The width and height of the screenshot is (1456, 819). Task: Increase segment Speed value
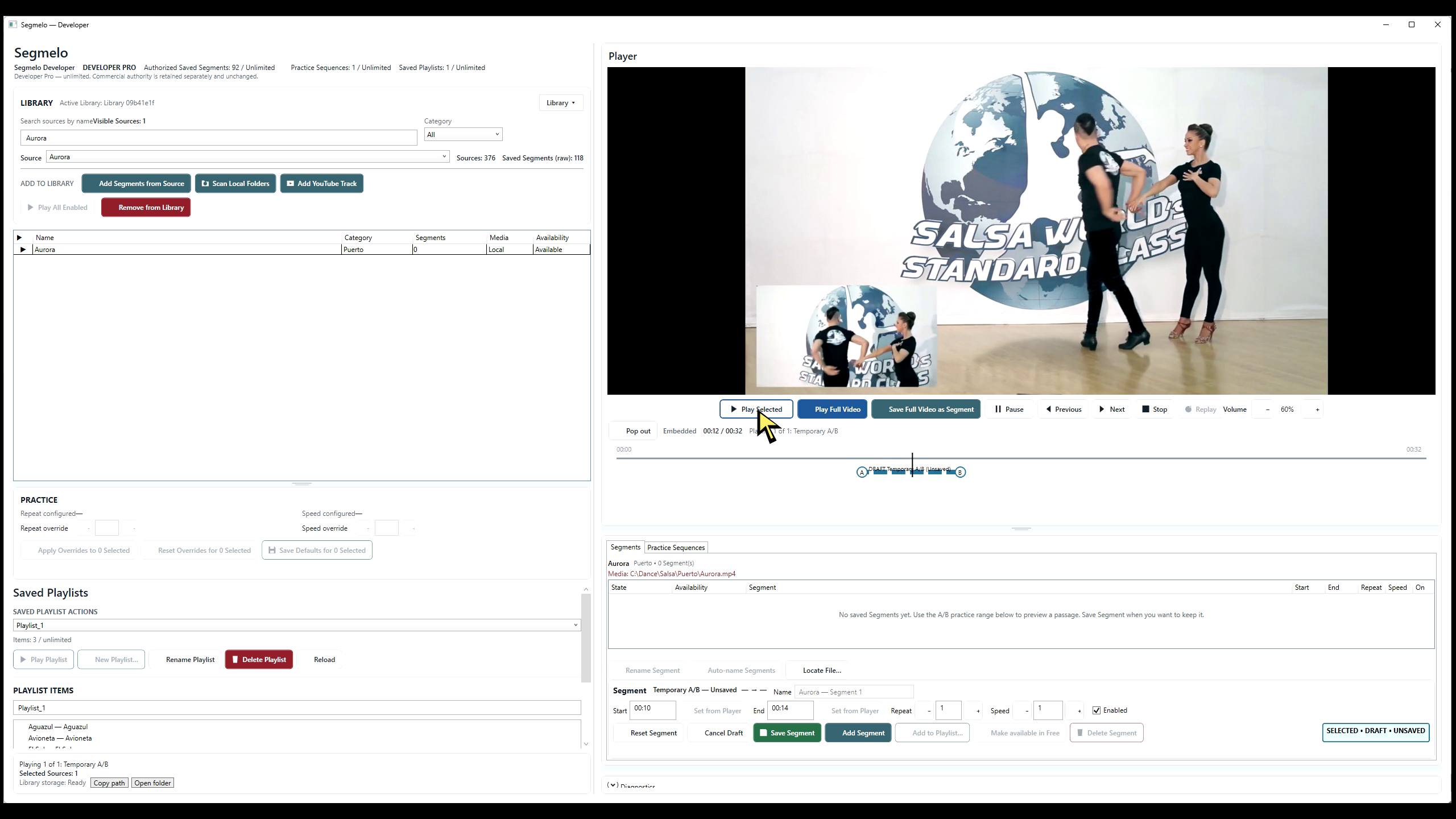pyautogui.click(x=1079, y=710)
